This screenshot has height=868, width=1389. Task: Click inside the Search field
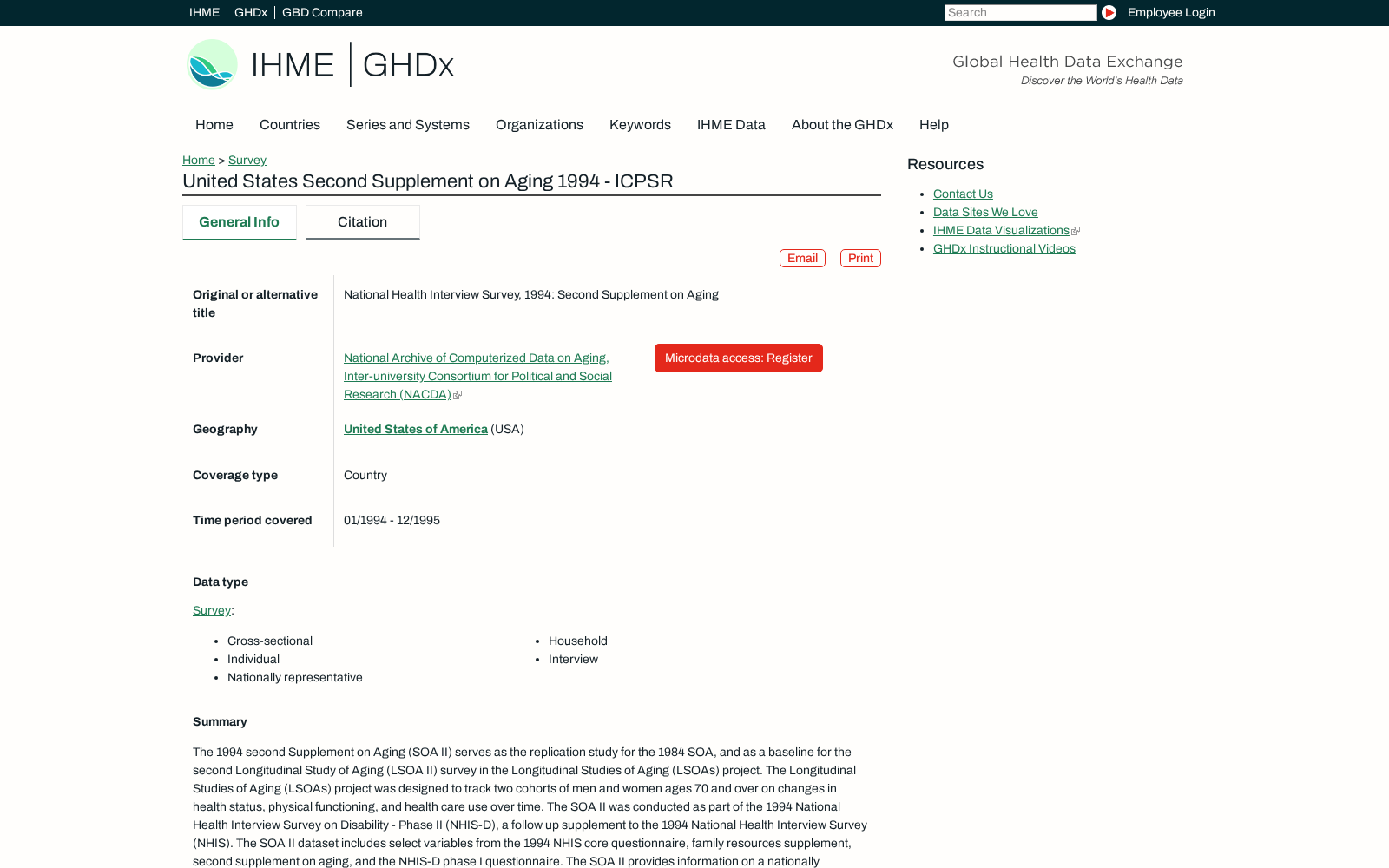point(1020,12)
